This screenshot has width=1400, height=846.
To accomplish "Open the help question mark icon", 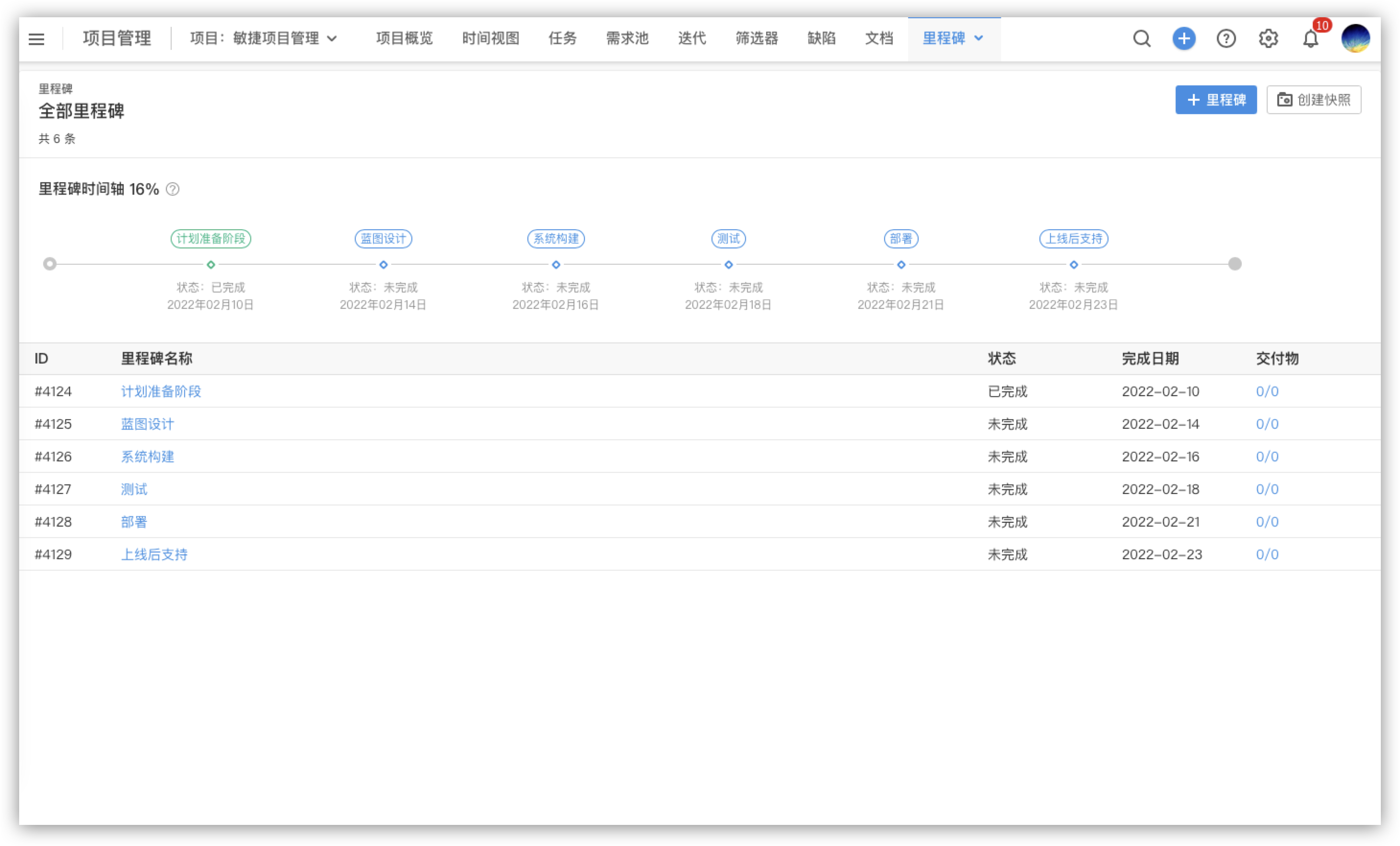I will coord(1225,39).
